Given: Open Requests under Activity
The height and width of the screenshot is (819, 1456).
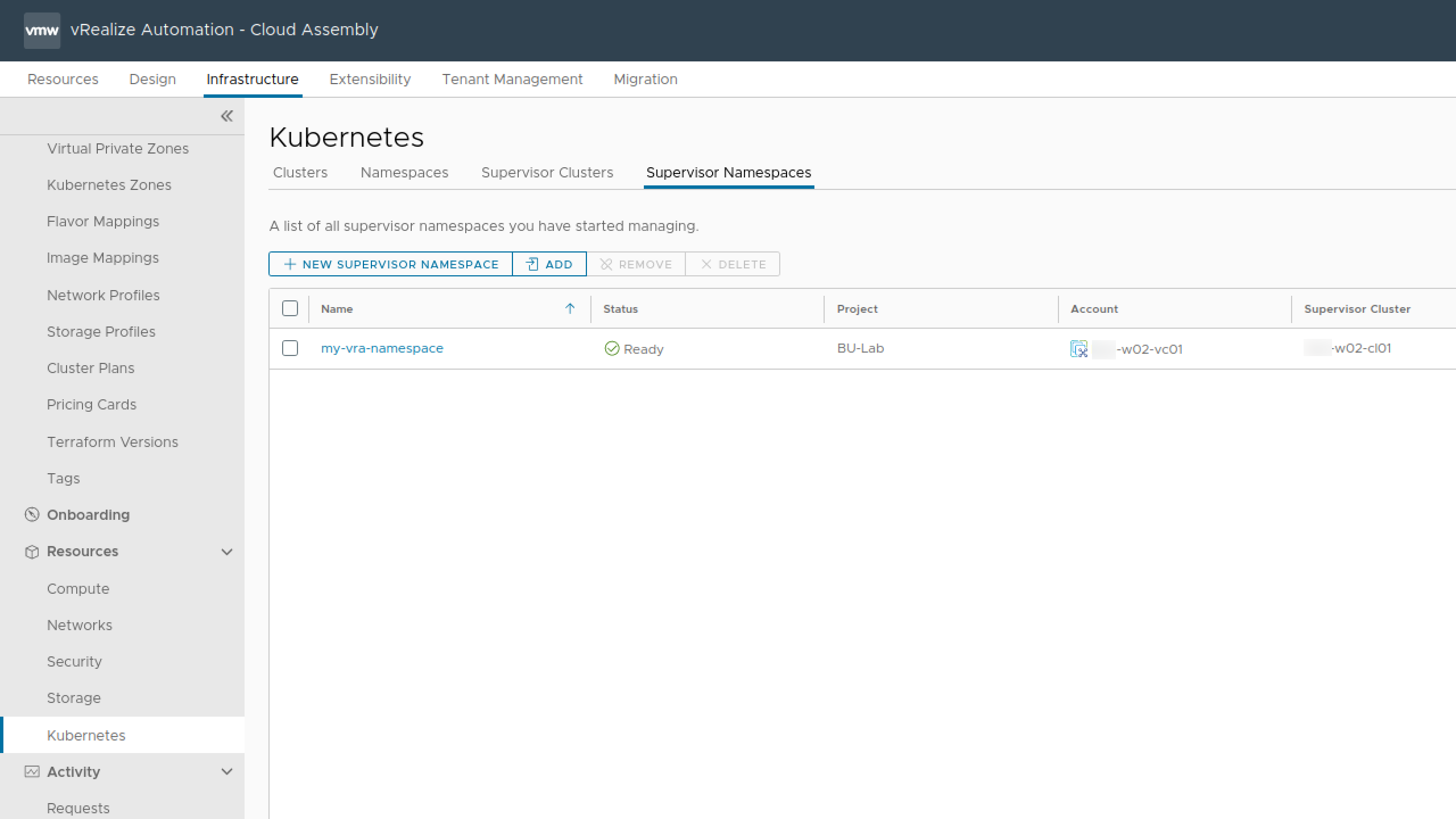Looking at the screenshot, I should 78,808.
